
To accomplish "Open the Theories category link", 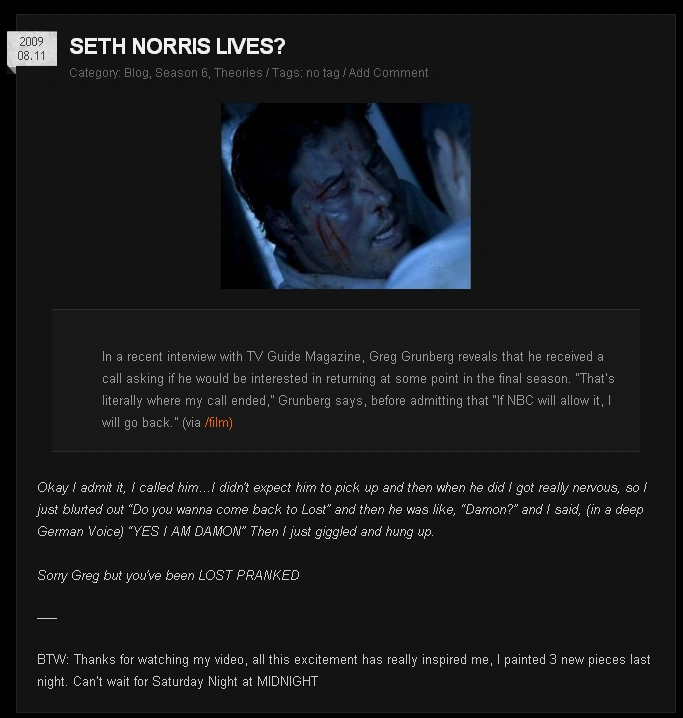I will tap(238, 73).
